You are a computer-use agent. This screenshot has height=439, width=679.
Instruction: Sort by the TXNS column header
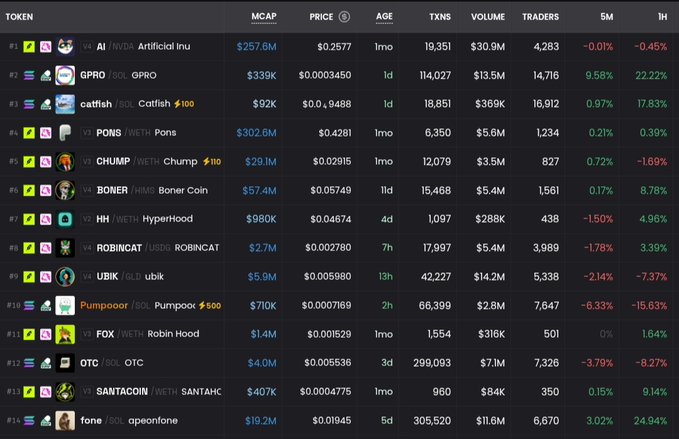[x=440, y=17]
